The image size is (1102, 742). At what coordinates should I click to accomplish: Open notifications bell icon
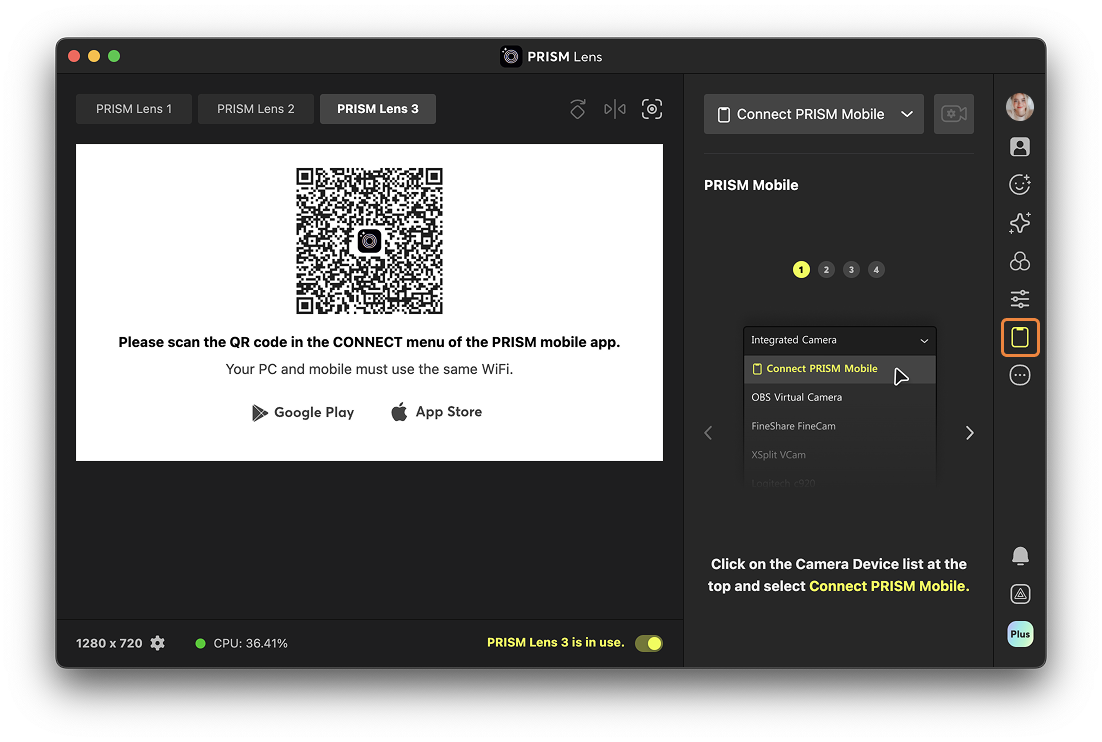click(x=1020, y=556)
